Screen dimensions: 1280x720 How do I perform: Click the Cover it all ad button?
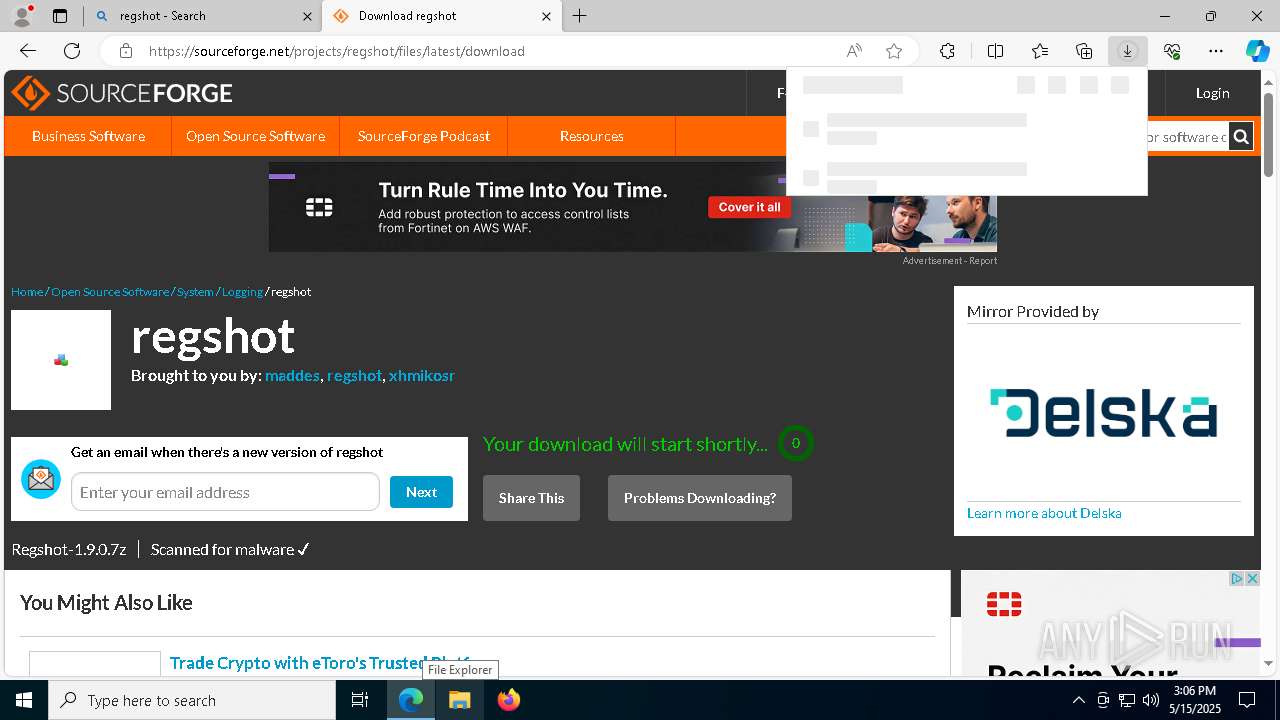point(750,207)
